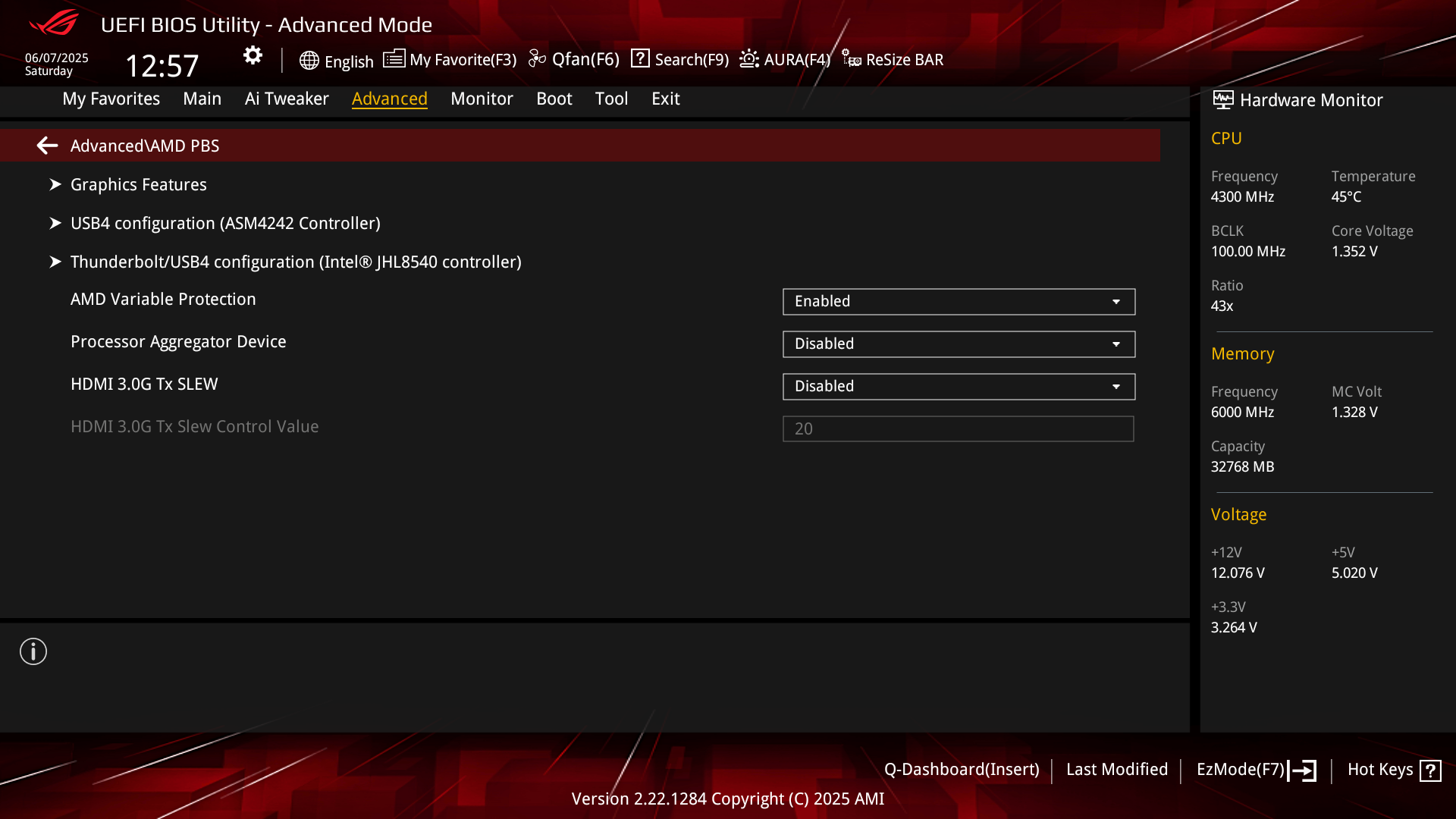This screenshot has height=819, width=1456.
Task: Show Last Modified settings
Action: tap(1117, 770)
